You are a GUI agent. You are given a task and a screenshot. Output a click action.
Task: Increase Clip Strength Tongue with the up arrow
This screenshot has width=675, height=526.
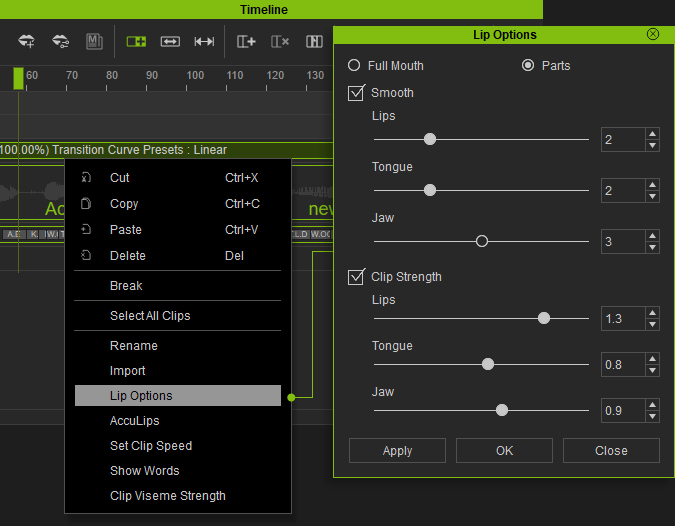point(652,359)
